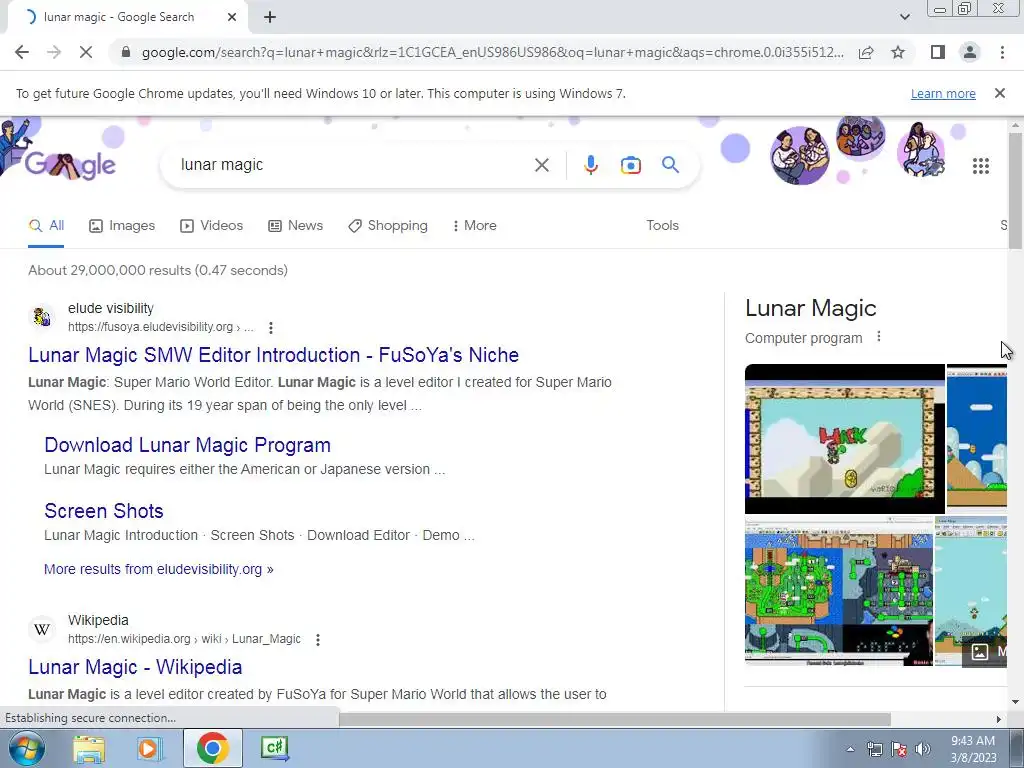Switch to Videos results tab

[x=211, y=226]
